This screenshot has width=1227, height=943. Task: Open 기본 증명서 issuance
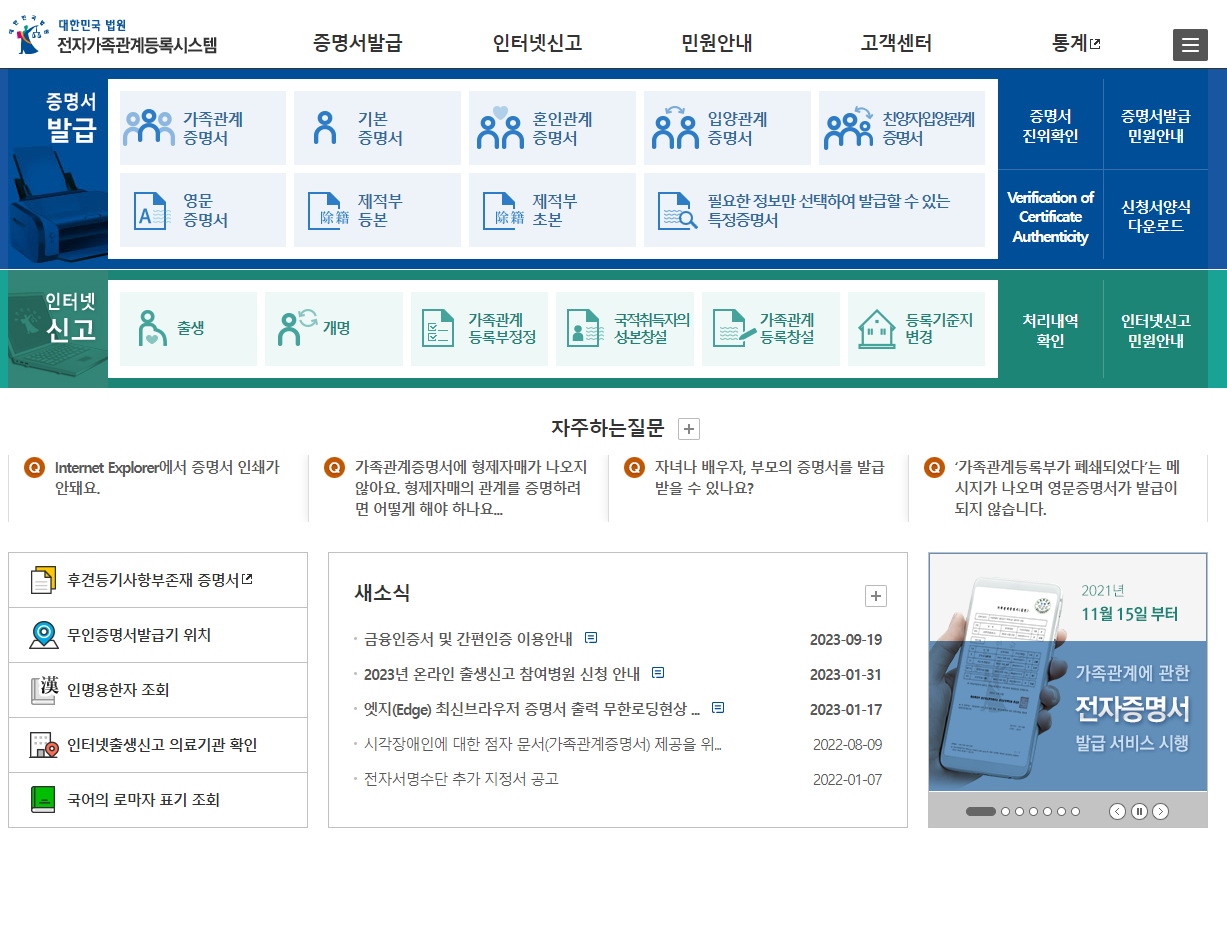click(x=322, y=127)
